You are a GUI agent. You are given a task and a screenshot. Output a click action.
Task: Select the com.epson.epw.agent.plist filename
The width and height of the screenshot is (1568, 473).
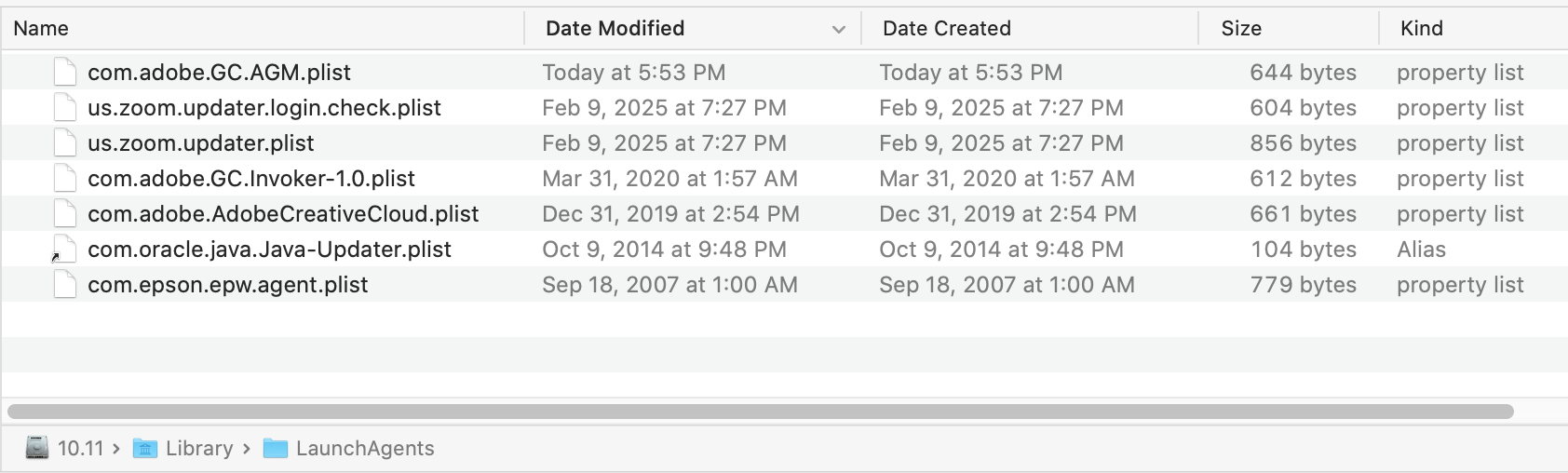(227, 285)
